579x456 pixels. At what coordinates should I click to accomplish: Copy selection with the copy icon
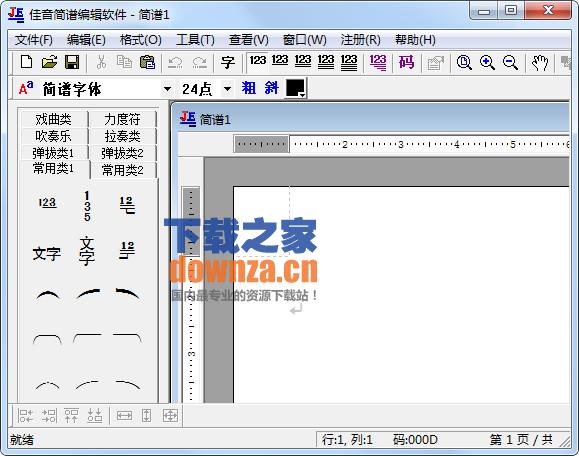[124, 62]
